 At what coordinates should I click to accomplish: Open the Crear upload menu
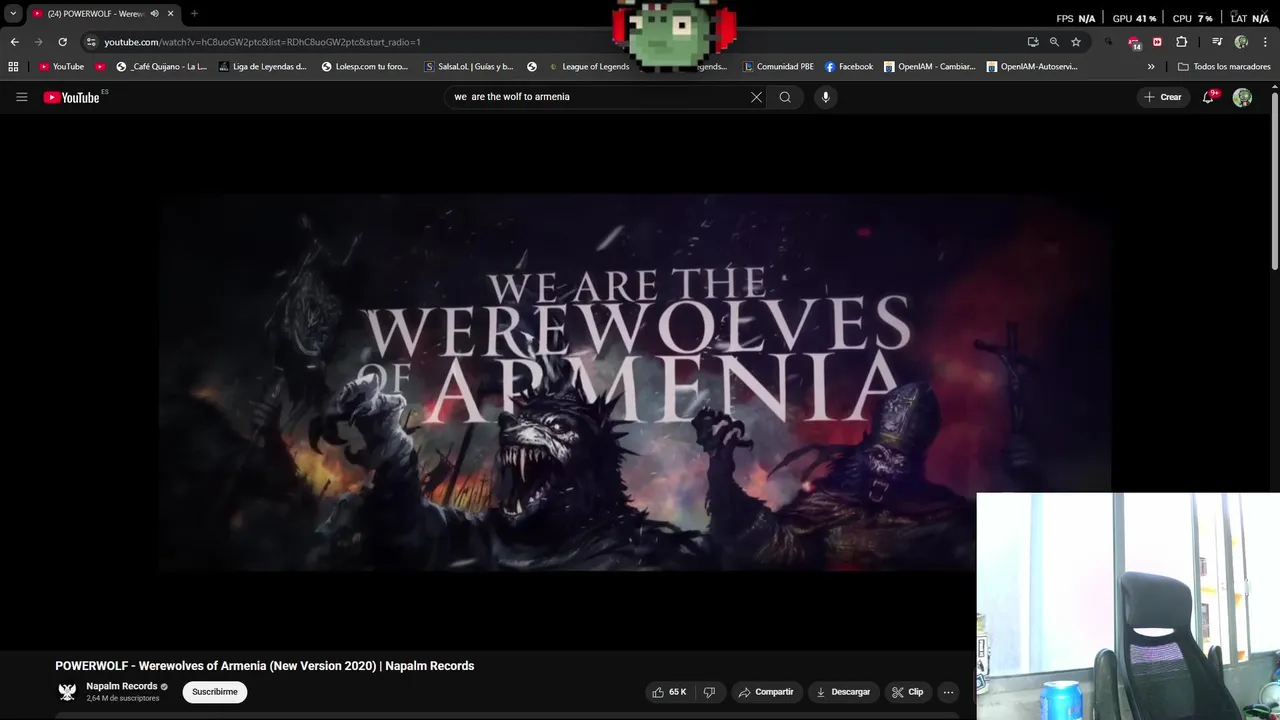click(1163, 97)
